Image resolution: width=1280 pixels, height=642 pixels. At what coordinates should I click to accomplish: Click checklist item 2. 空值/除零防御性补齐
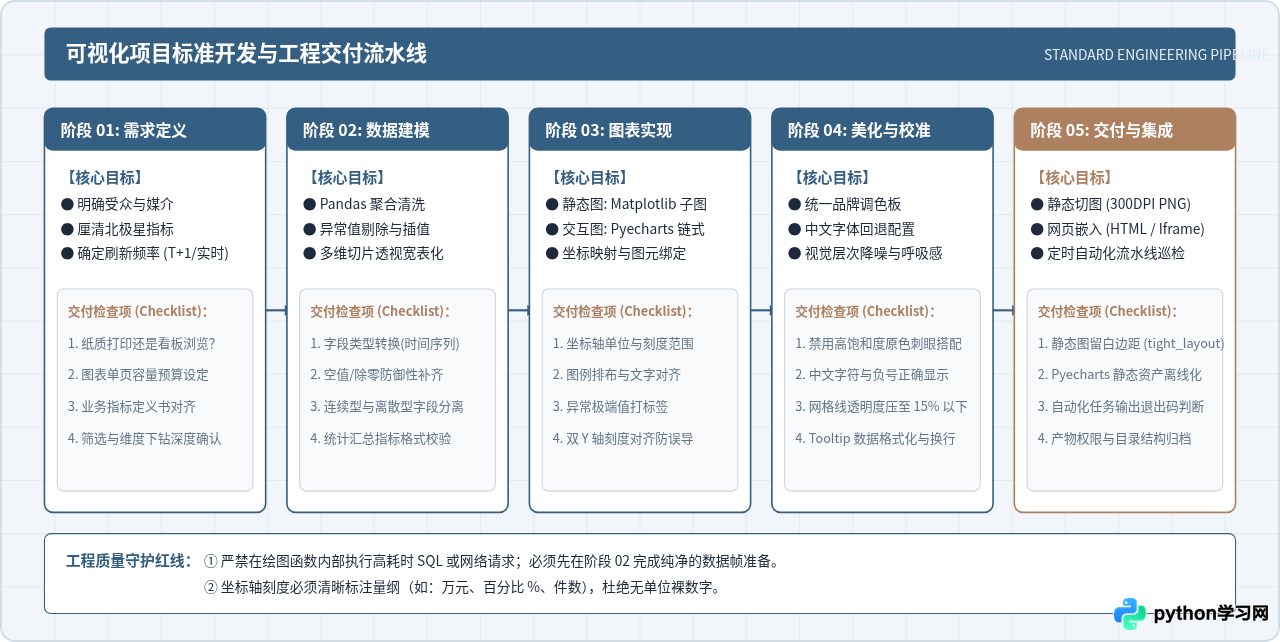coord(377,375)
